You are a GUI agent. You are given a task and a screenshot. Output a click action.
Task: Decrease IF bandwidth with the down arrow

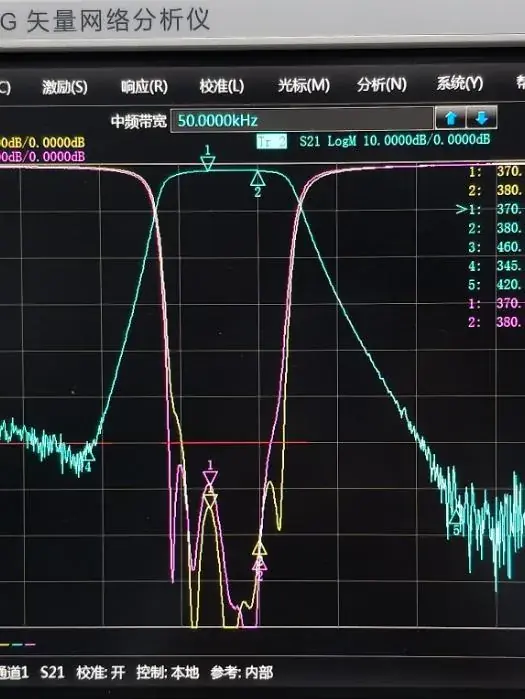pos(481,118)
